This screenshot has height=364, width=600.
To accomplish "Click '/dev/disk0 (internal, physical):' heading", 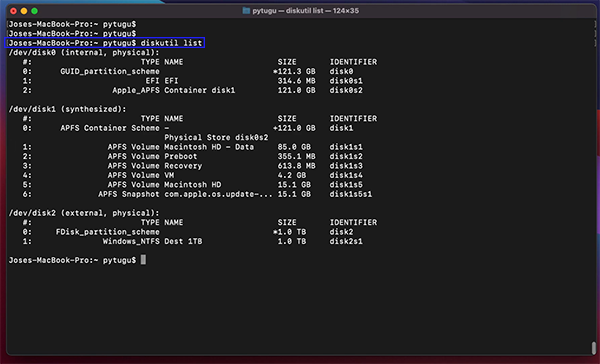I will pyautogui.click(x=84, y=52).
